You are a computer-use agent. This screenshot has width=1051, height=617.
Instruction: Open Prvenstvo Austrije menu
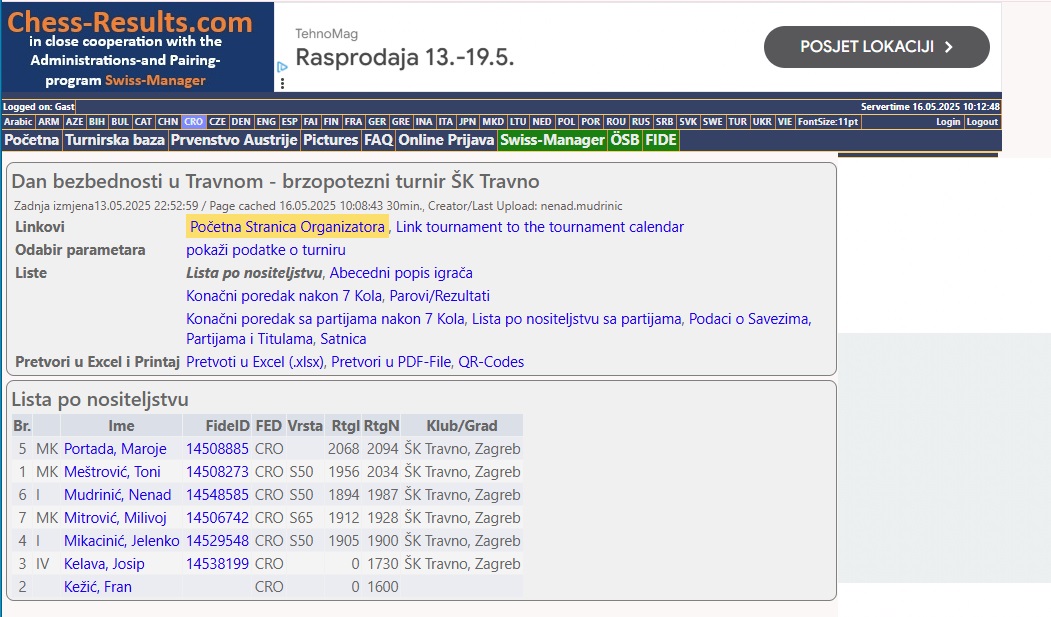coord(234,140)
